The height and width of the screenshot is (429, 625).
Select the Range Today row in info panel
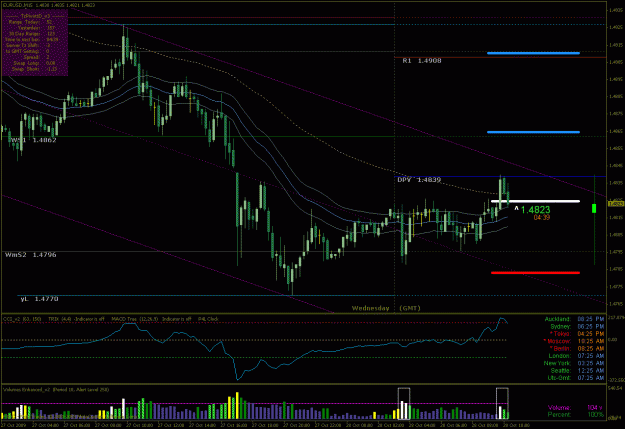coord(30,22)
